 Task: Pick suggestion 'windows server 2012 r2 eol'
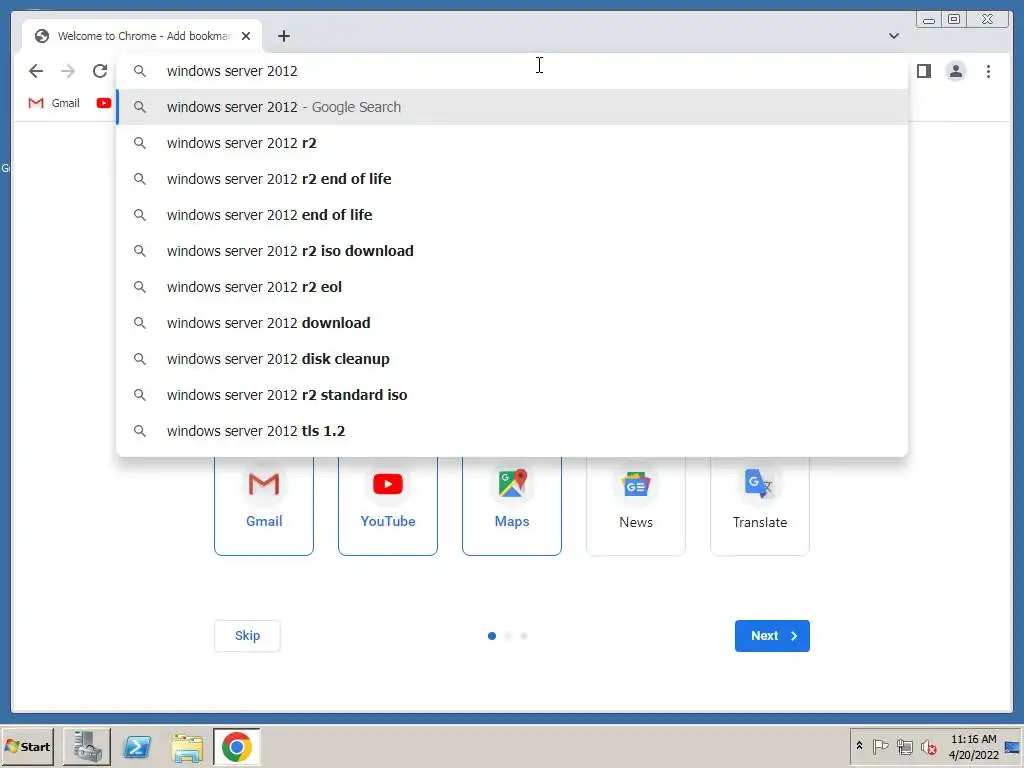pos(512,287)
